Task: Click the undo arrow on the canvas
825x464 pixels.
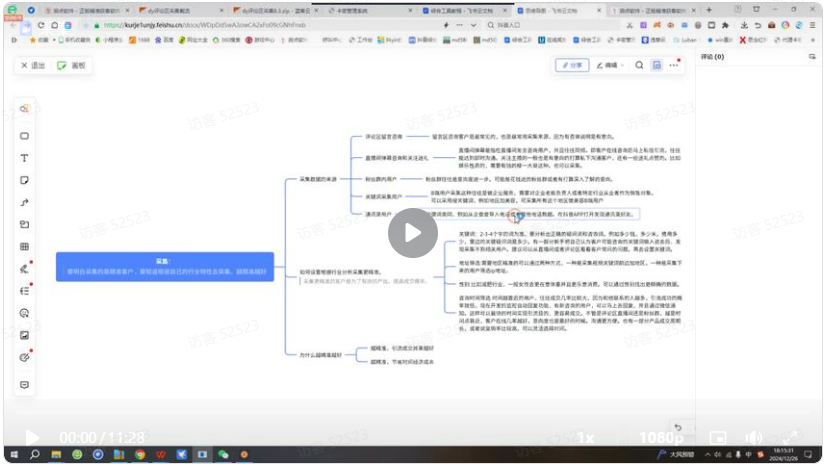Action: [679, 428]
